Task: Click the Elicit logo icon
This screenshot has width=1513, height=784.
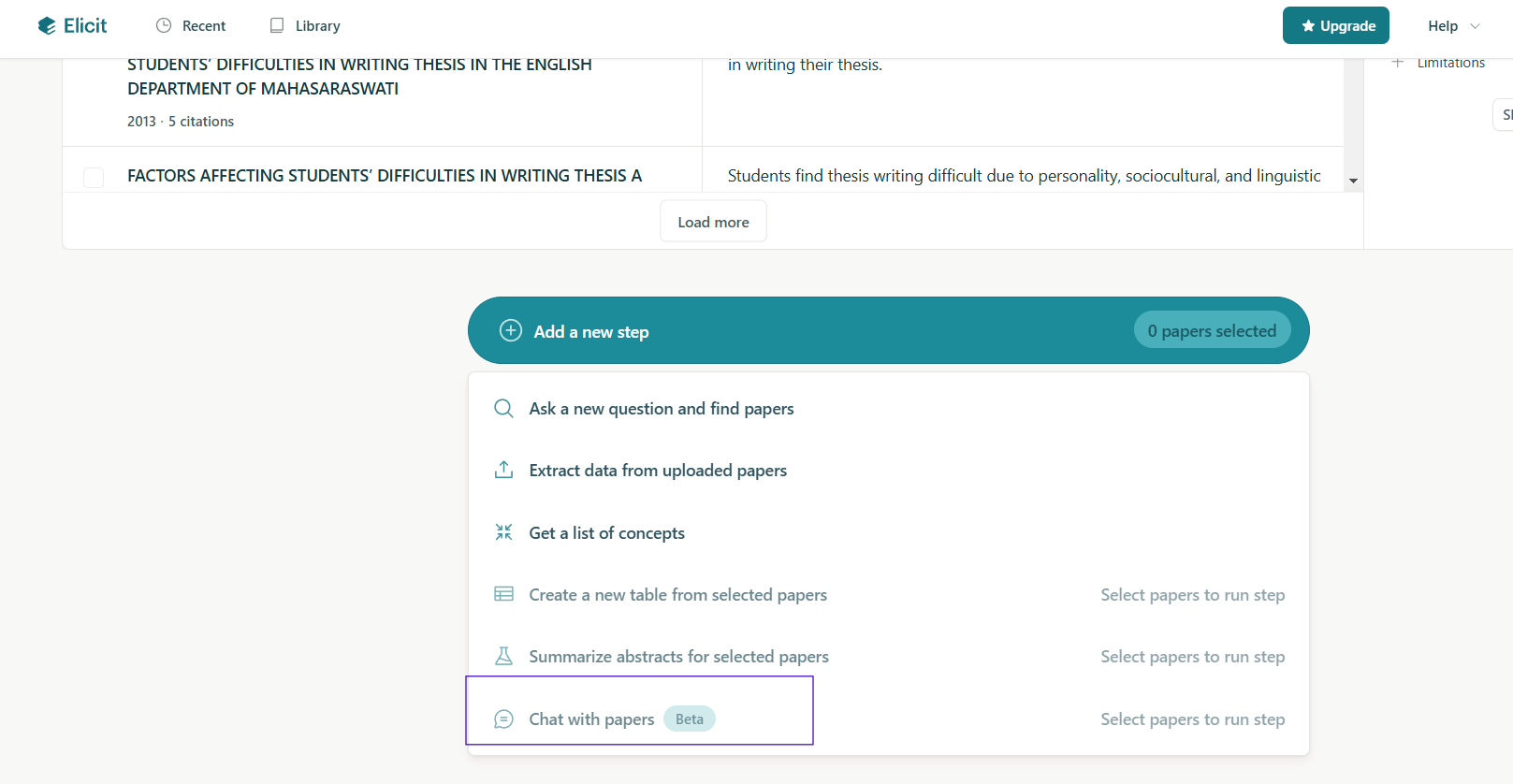Action: [x=47, y=26]
